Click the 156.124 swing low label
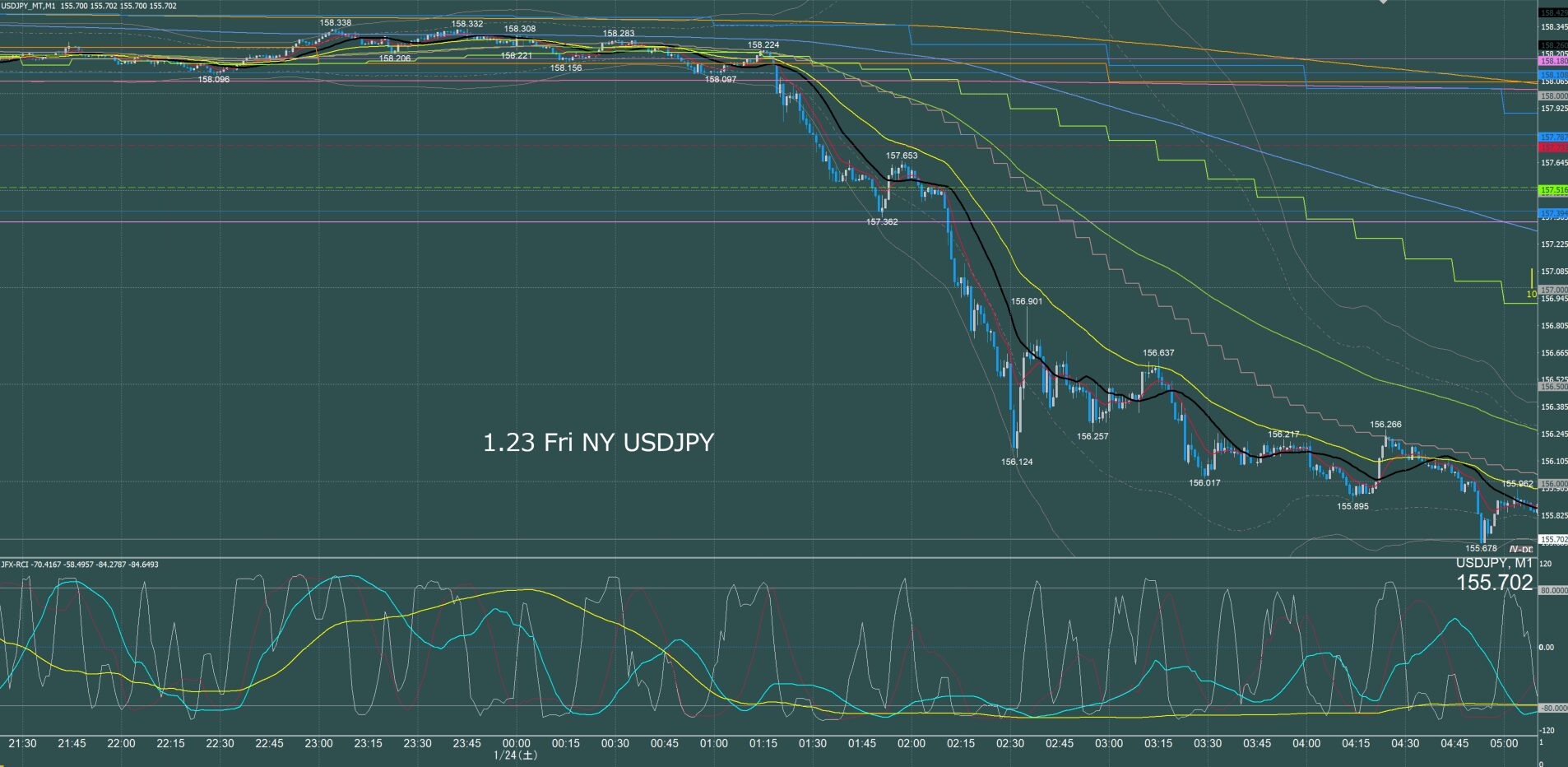This screenshot has height=767, width=1568. (1017, 463)
